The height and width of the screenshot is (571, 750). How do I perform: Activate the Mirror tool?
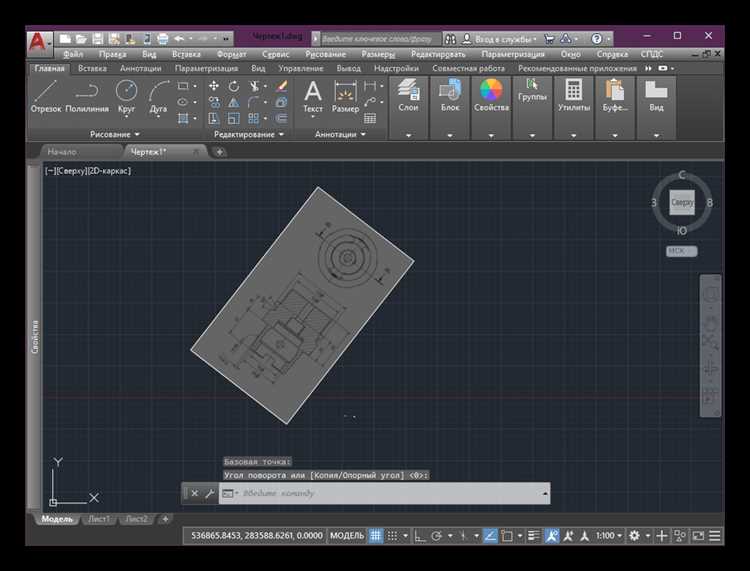(233, 102)
